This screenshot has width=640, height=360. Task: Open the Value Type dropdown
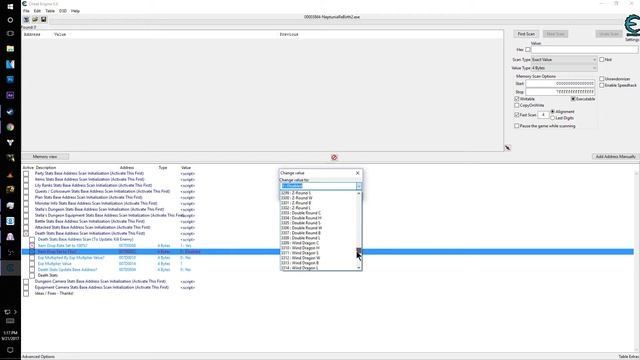pos(564,68)
